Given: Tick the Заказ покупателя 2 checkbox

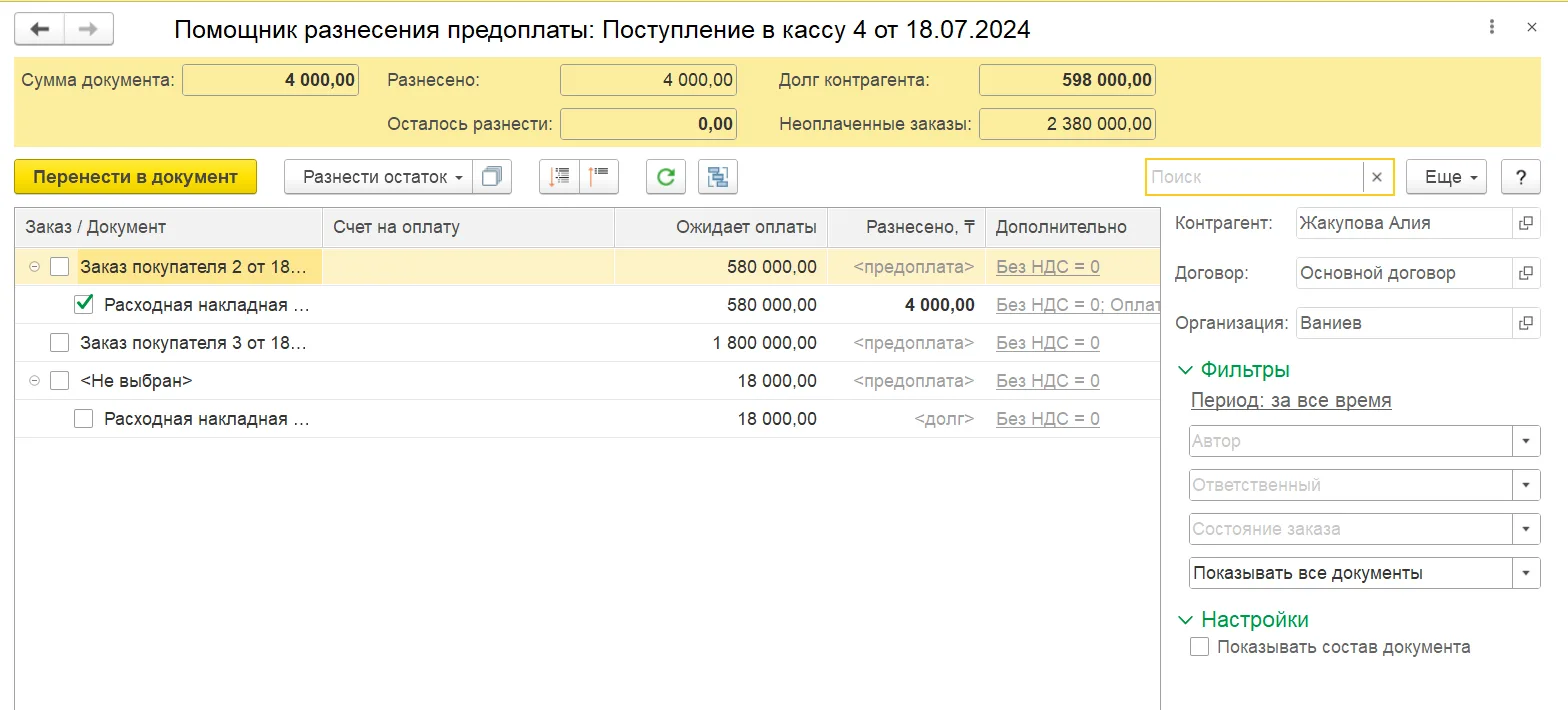Looking at the screenshot, I should pyautogui.click(x=60, y=267).
